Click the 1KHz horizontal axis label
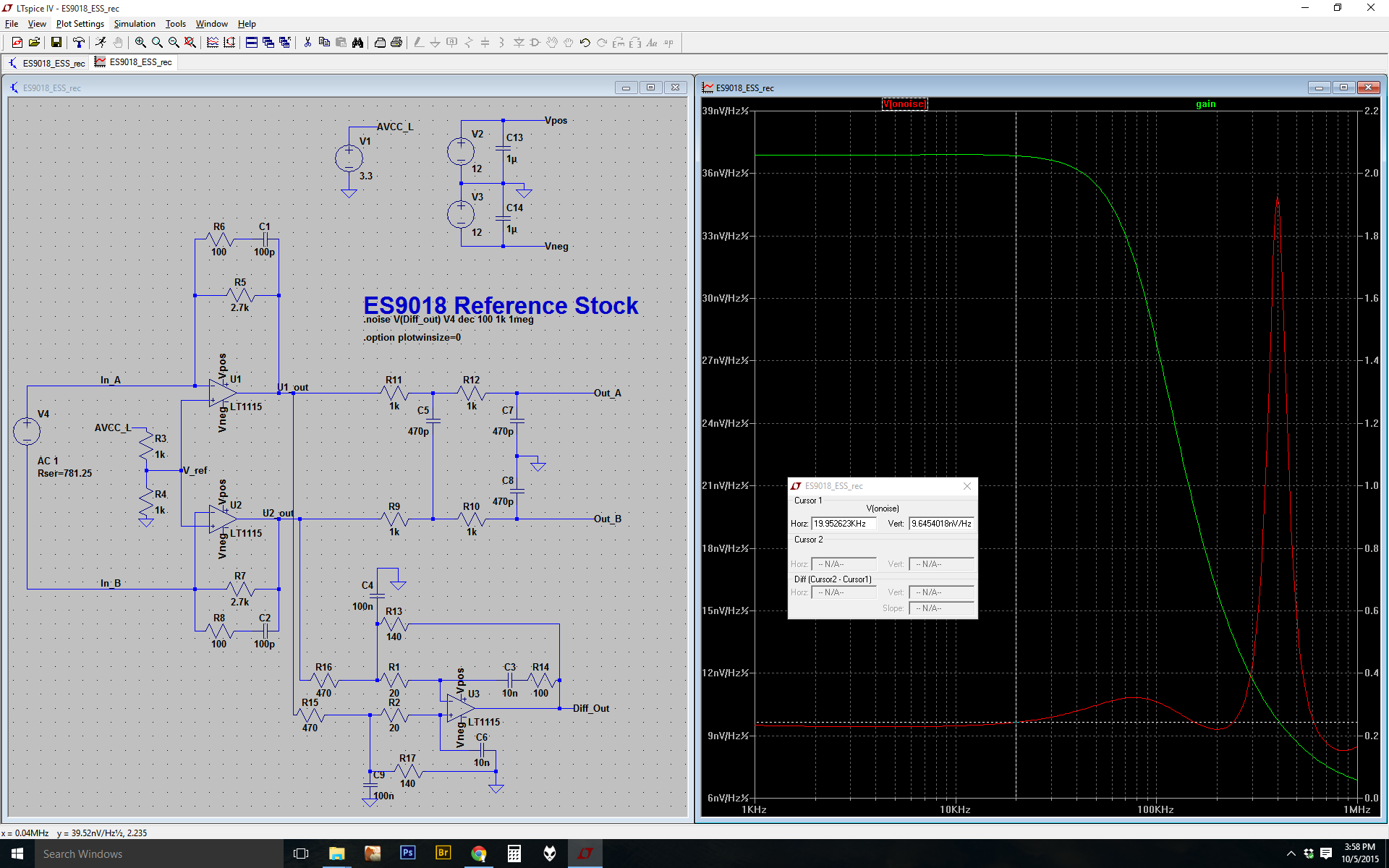The image size is (1389, 868). pos(754,809)
